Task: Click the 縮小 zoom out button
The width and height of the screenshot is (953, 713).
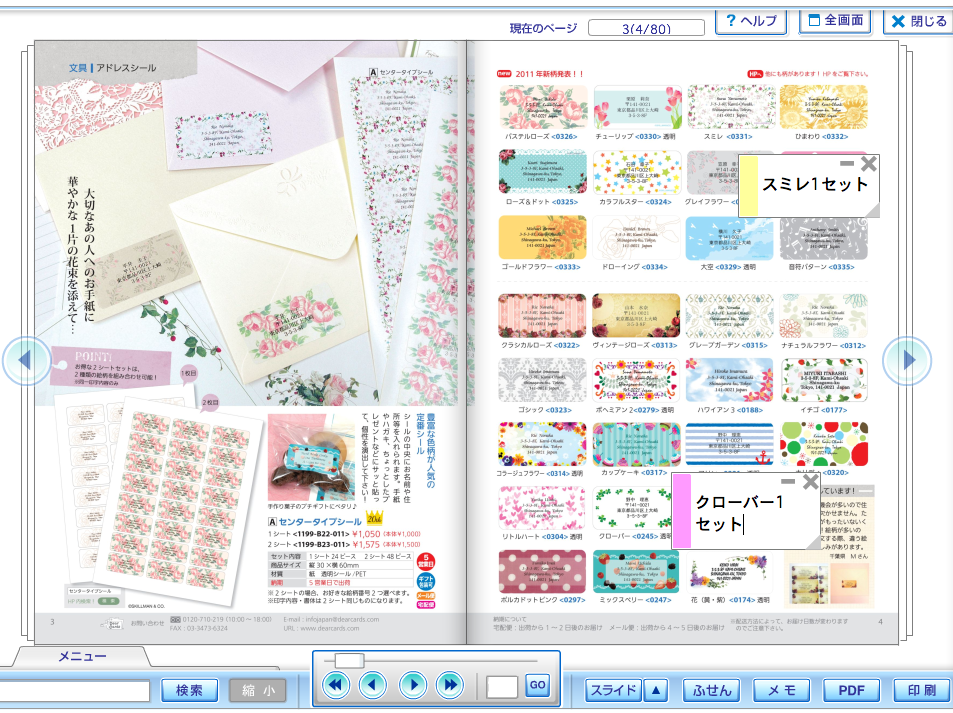Action: tap(257, 690)
